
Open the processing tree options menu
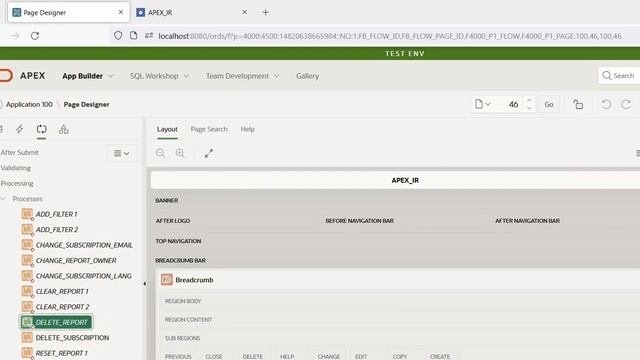[x=122, y=153]
